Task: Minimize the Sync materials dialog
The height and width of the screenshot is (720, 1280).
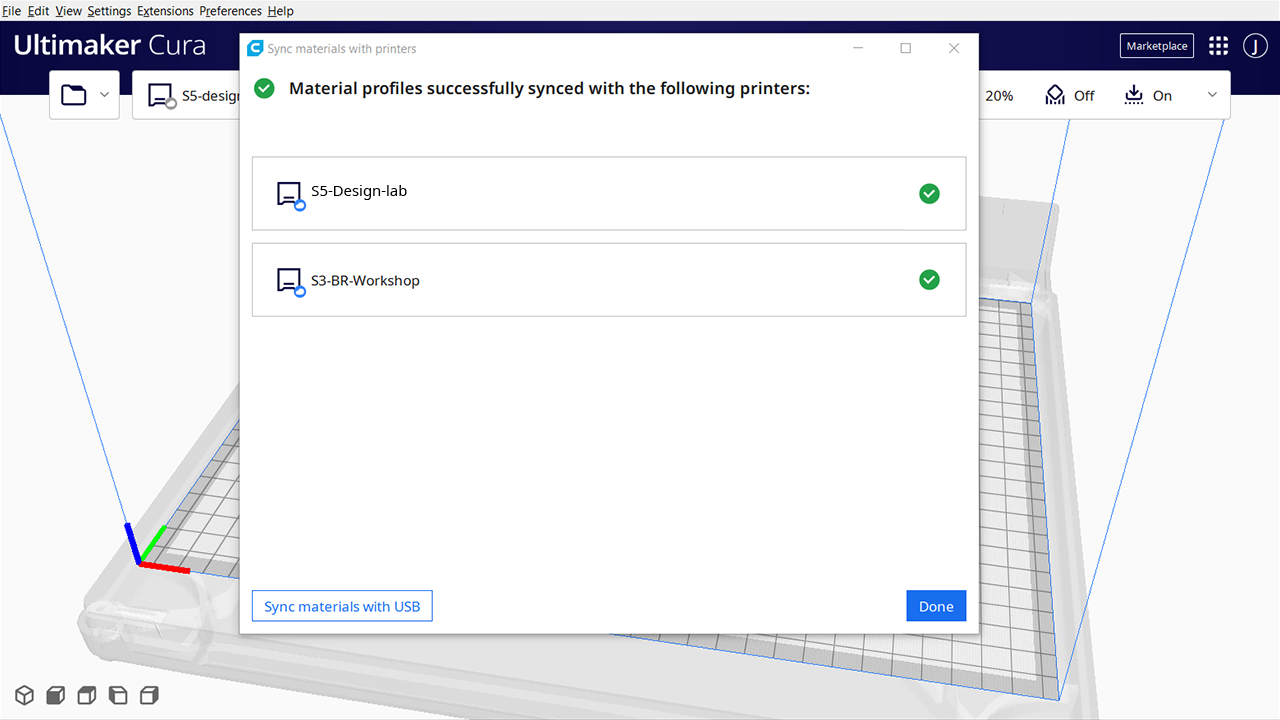Action: coord(858,48)
